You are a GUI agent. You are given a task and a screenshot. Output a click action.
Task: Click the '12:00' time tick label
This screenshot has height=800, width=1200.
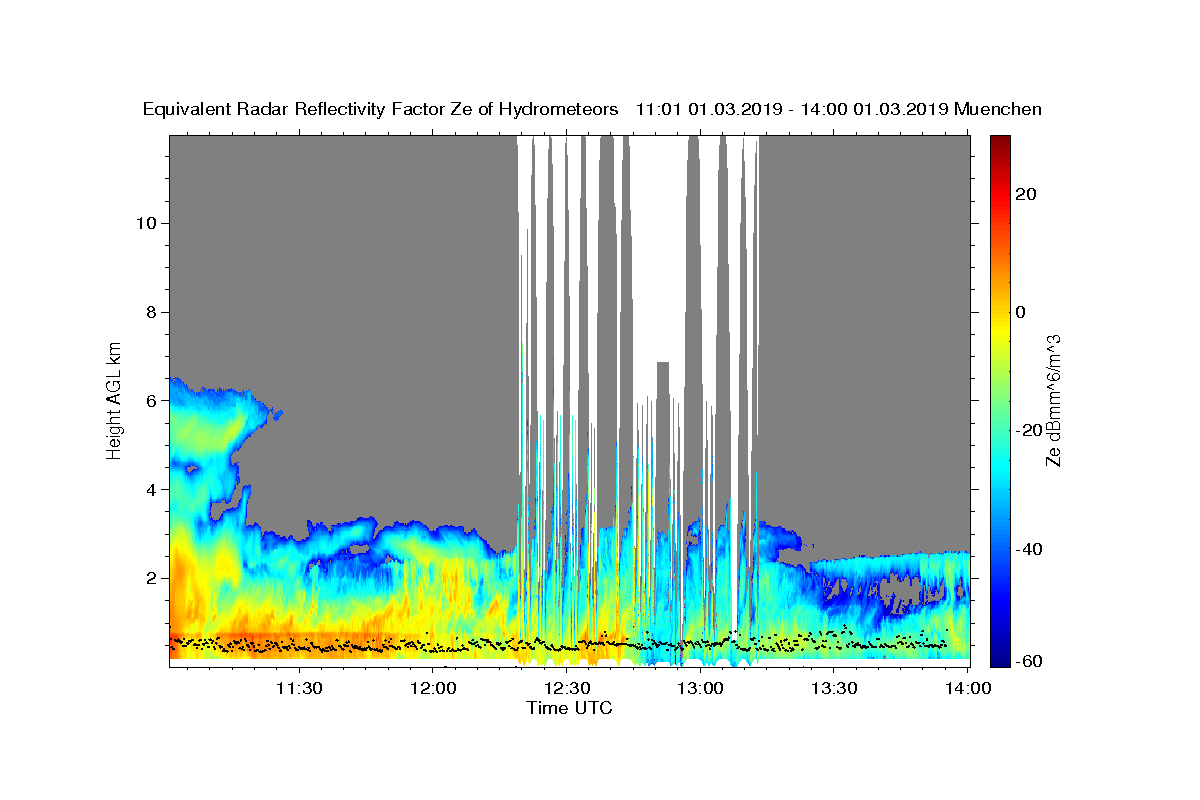[x=434, y=688]
